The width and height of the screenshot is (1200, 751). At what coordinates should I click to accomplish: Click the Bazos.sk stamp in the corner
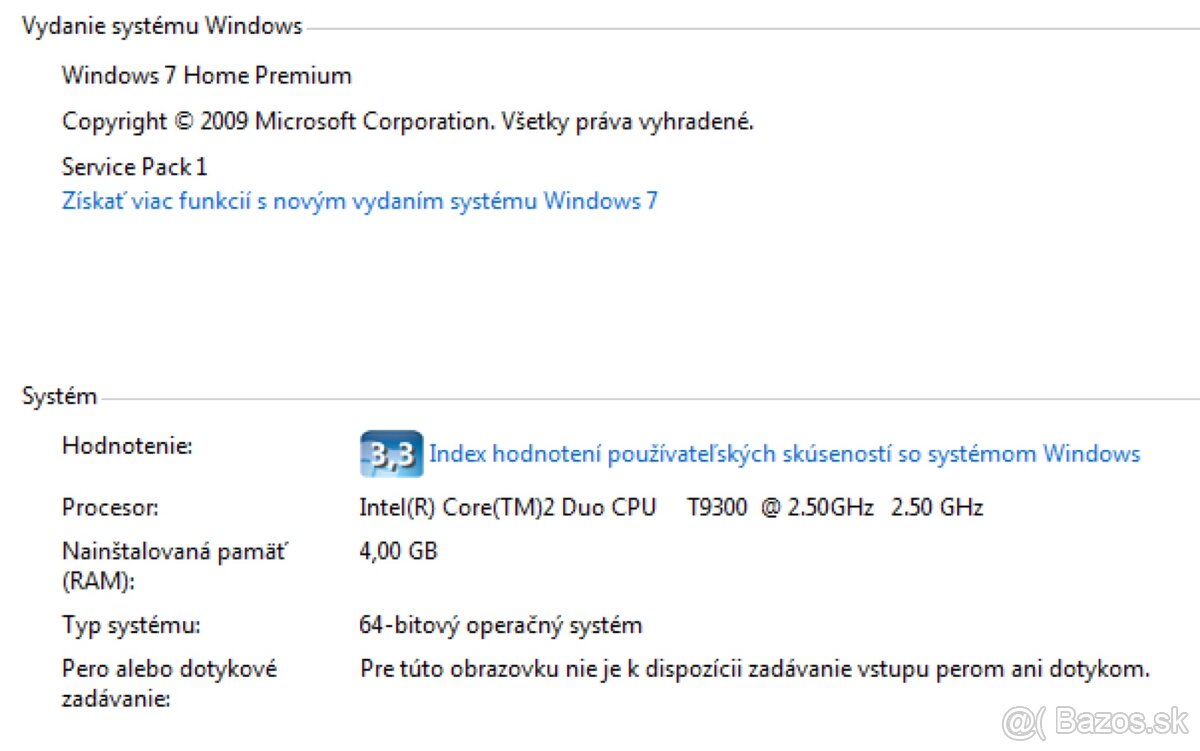pos(1096,723)
